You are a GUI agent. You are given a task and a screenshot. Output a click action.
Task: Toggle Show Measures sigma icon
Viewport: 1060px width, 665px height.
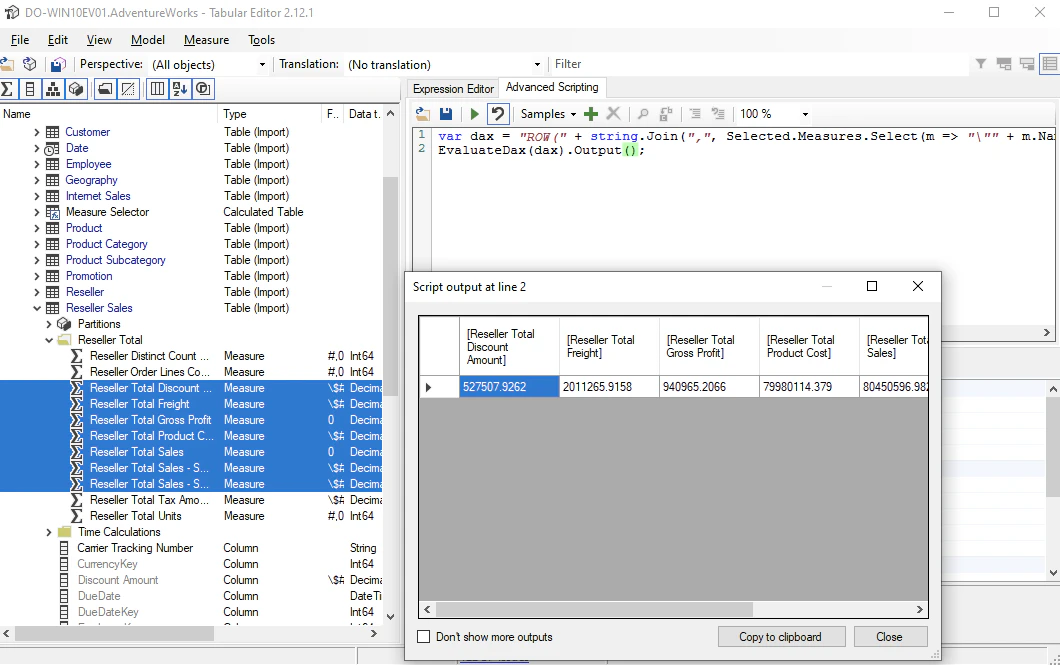point(7,89)
